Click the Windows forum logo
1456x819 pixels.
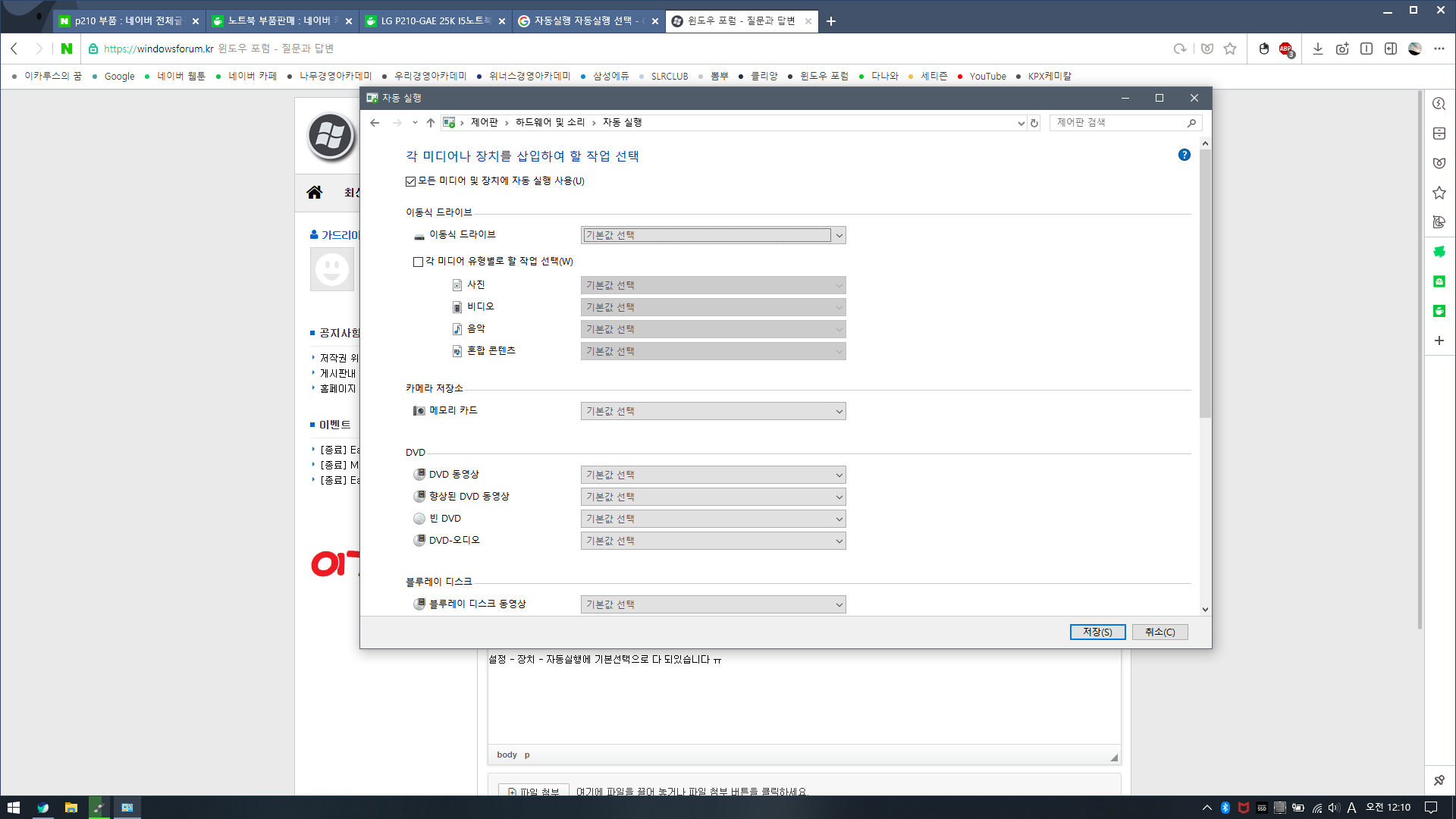pos(331,136)
